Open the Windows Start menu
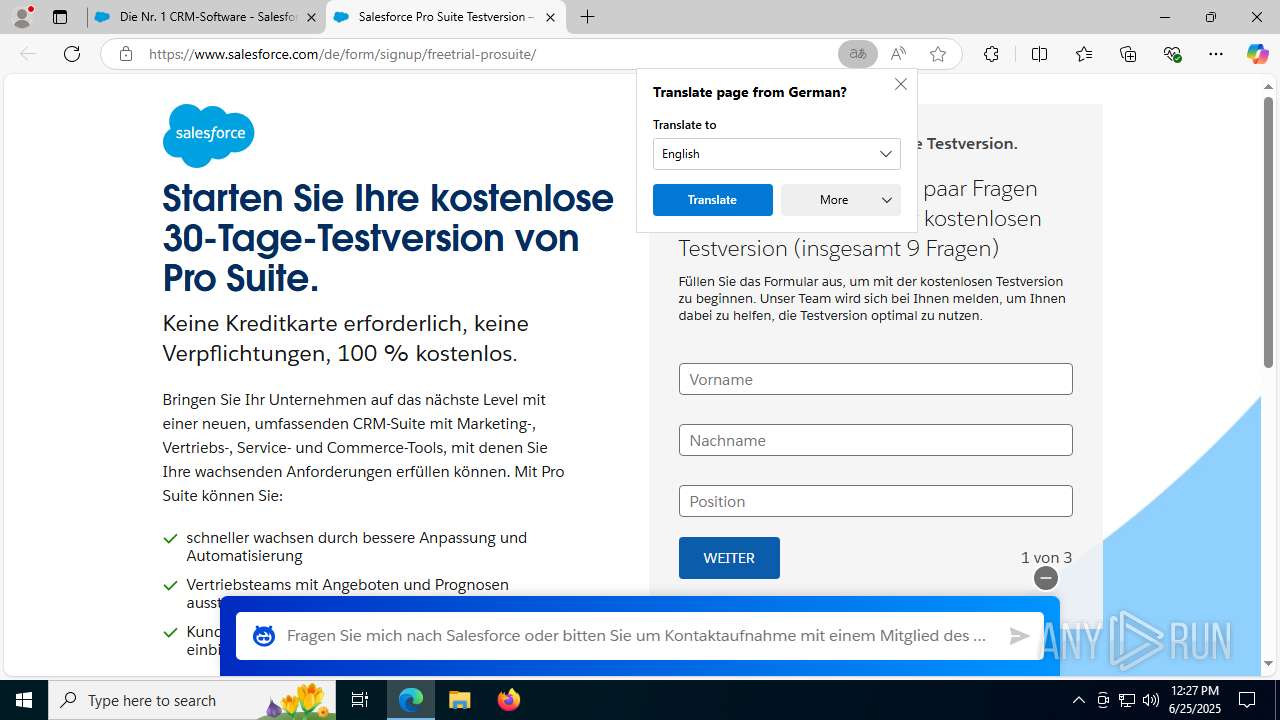The width and height of the screenshot is (1280, 720). click(x=24, y=700)
